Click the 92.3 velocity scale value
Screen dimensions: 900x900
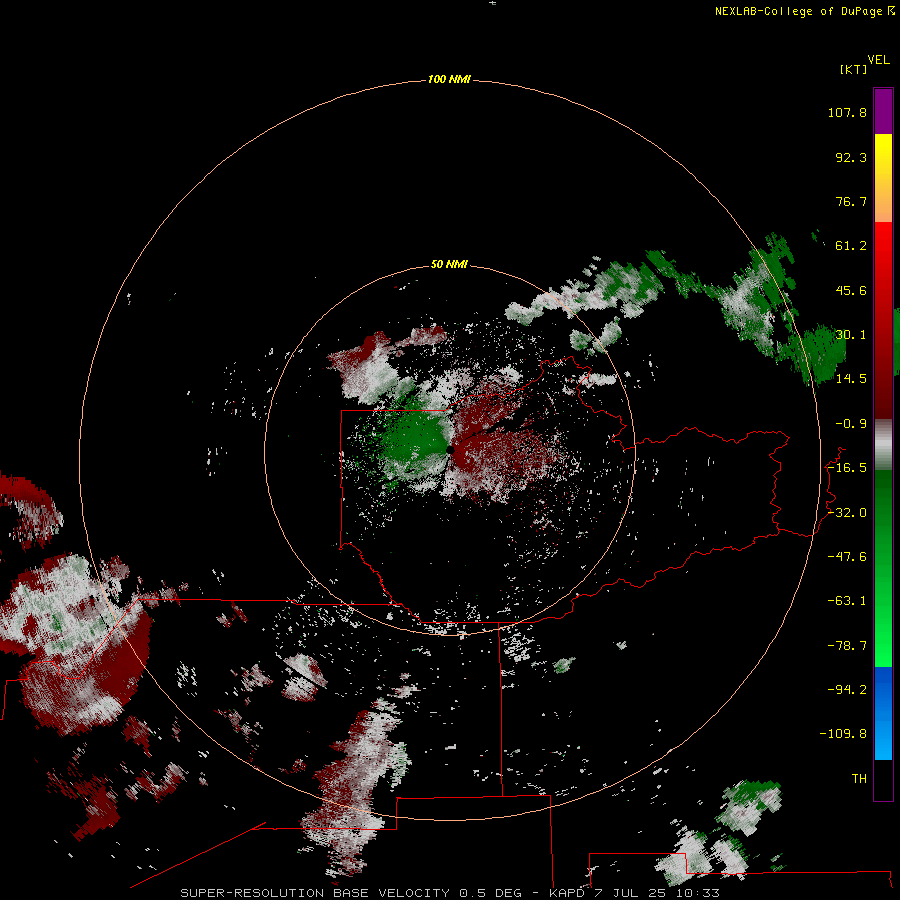coord(851,157)
